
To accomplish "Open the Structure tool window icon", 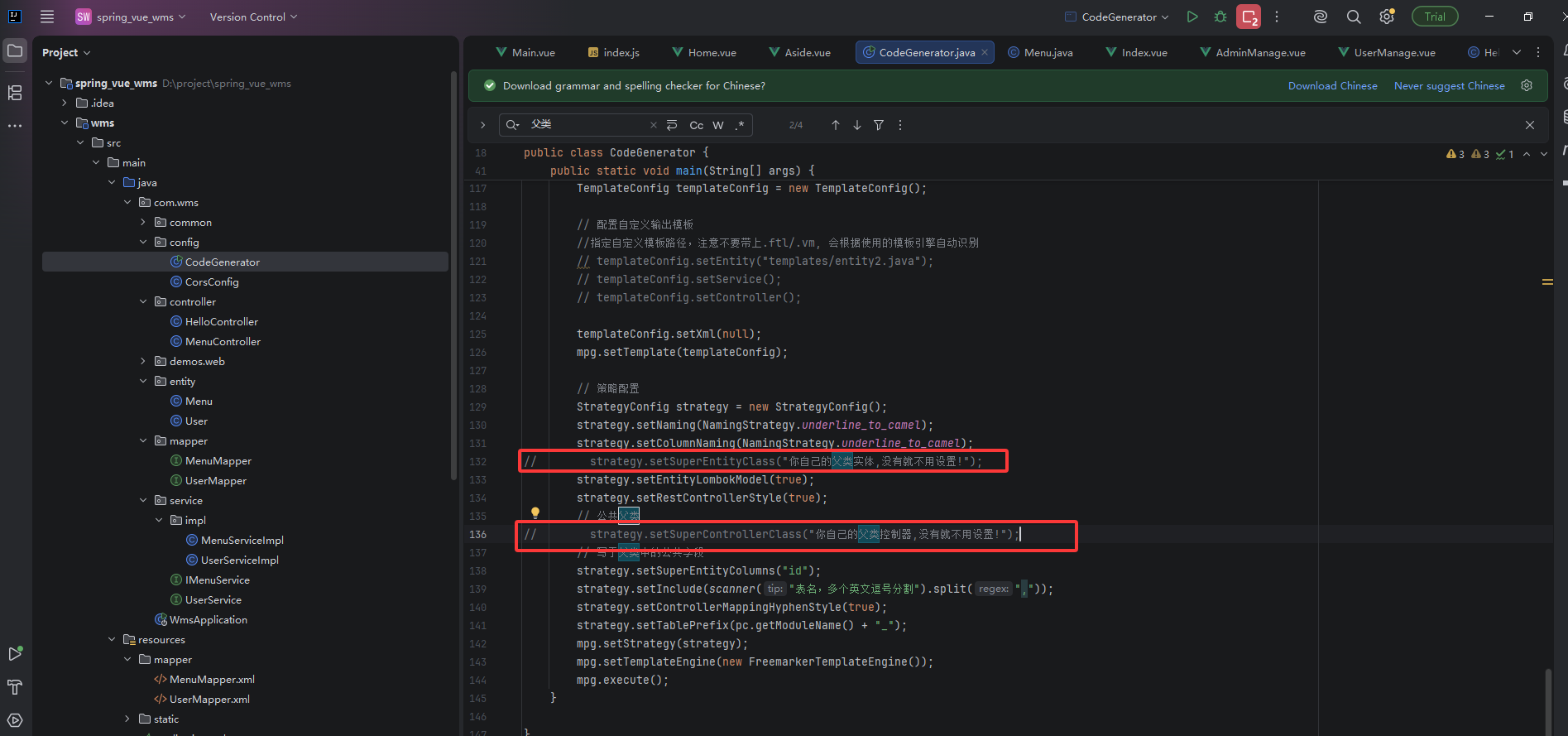I will (x=15, y=93).
